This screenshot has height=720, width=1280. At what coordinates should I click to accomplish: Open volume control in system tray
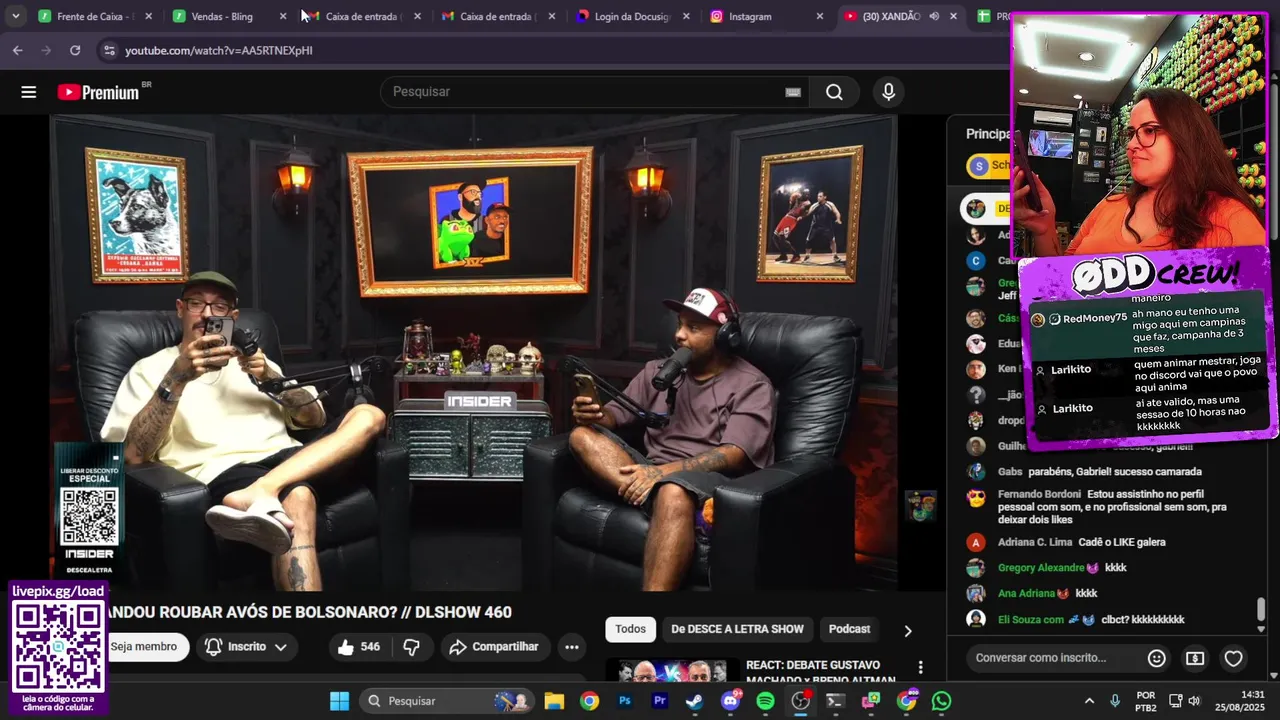coord(1195,701)
